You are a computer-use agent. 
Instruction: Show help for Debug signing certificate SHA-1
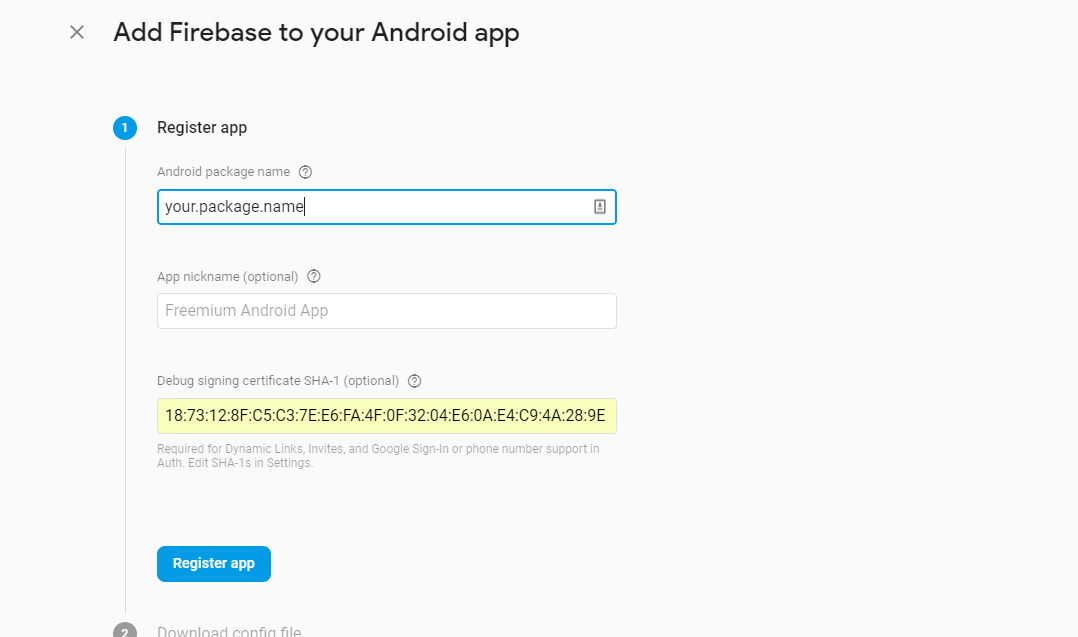(415, 381)
